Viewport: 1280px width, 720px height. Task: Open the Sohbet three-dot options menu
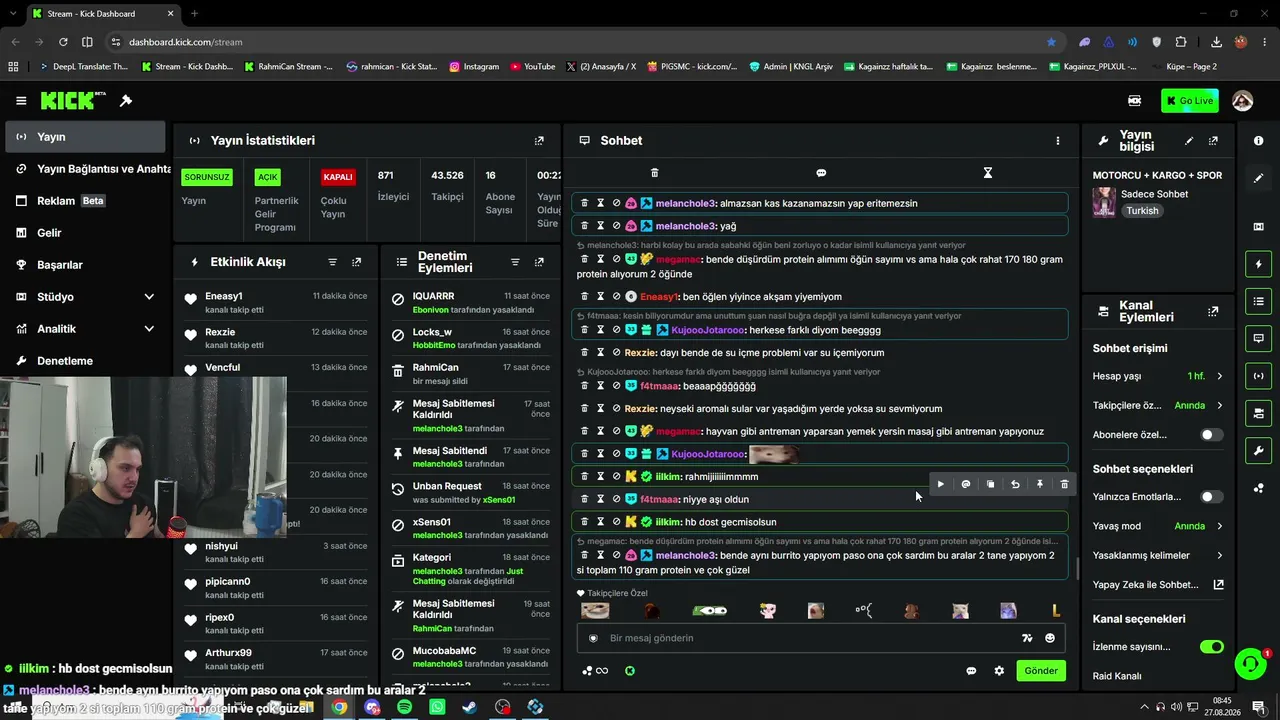(x=1058, y=141)
